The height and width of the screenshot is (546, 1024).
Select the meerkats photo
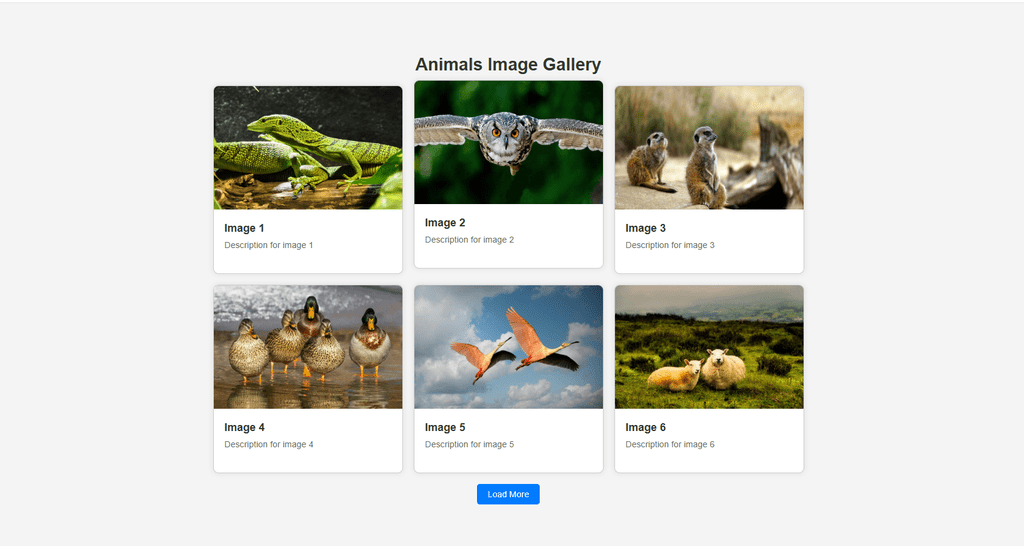point(709,148)
